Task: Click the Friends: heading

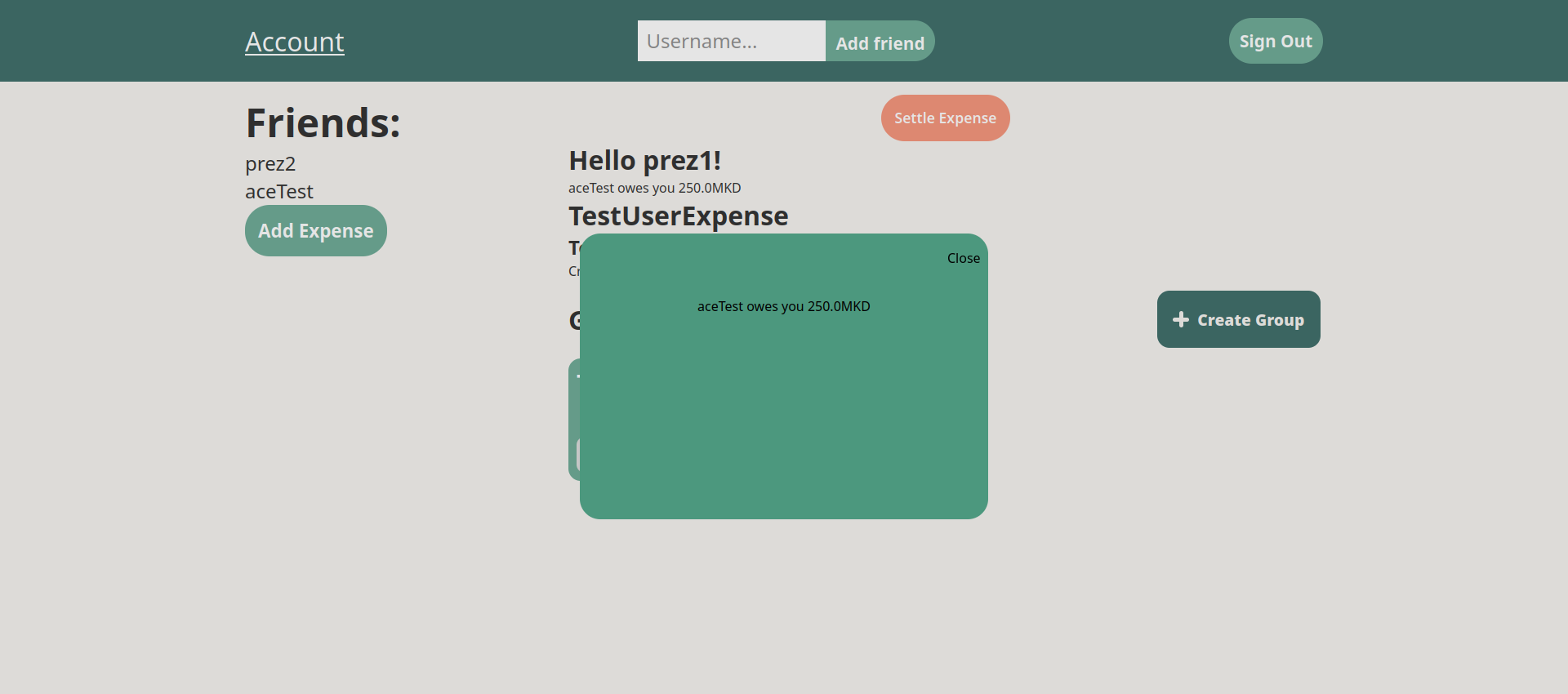Action: click(x=323, y=123)
